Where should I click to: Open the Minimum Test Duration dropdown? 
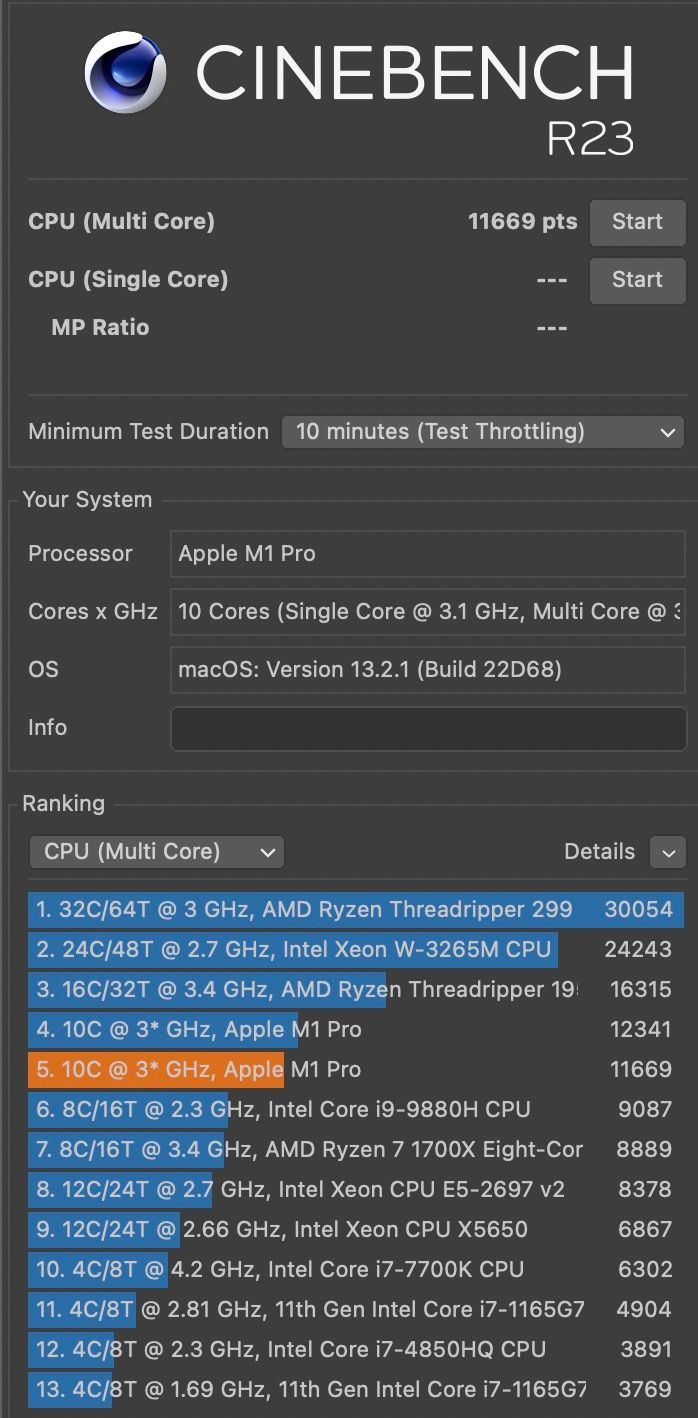pos(483,431)
